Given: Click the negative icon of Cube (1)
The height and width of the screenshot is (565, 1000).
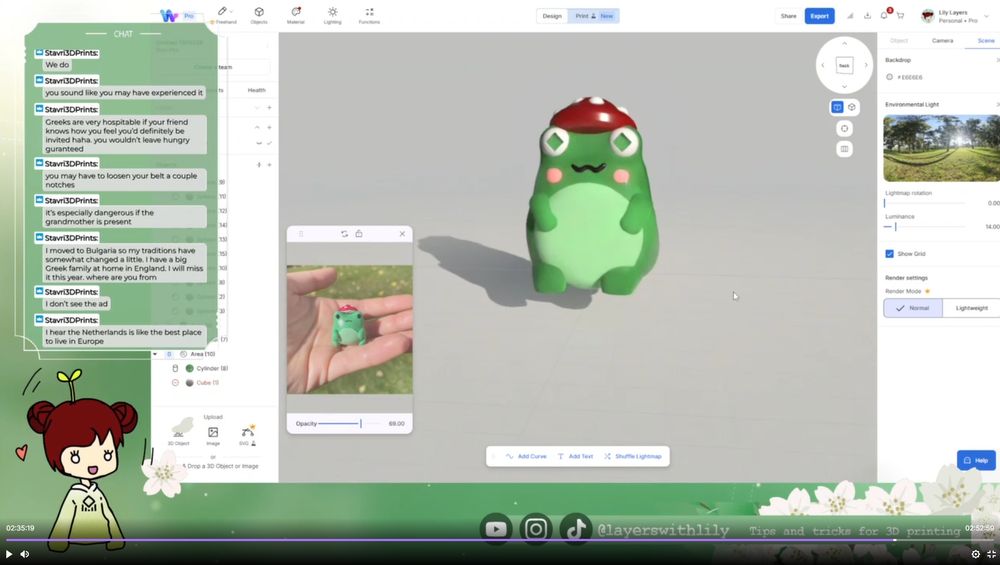Looking at the screenshot, I should [175, 383].
